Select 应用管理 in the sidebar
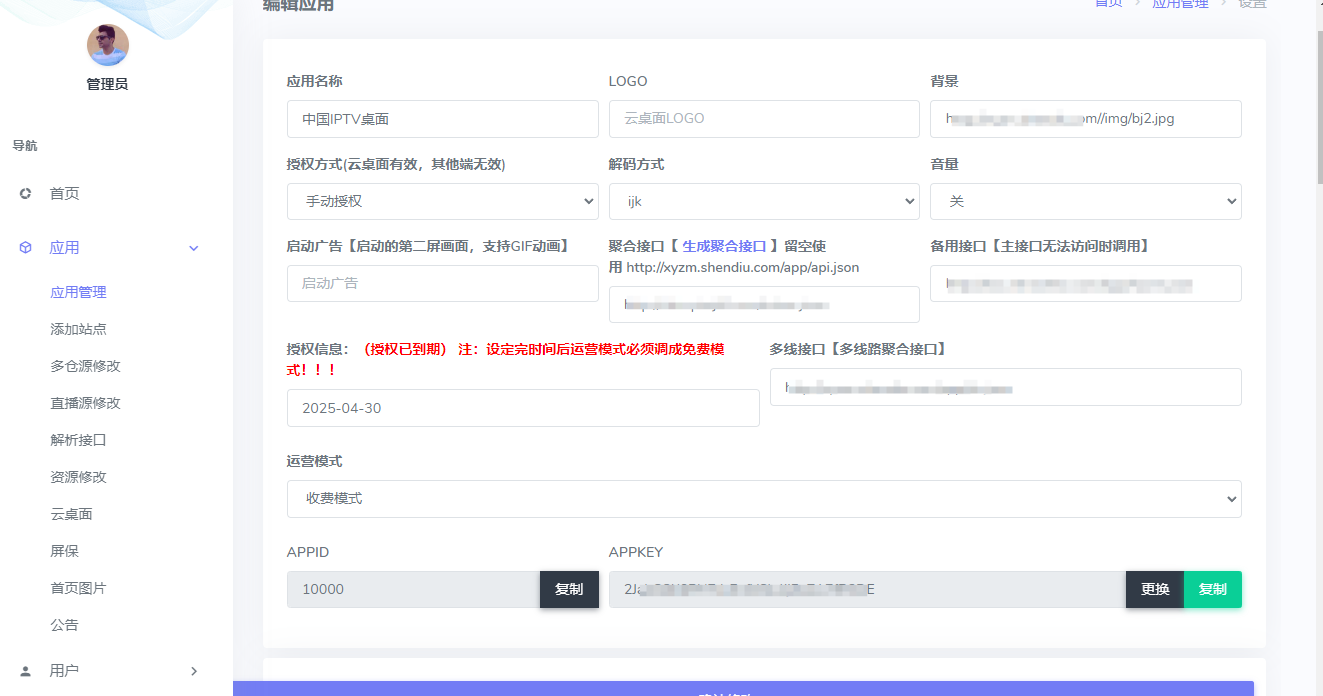The width and height of the screenshot is (1323, 696). (78, 291)
